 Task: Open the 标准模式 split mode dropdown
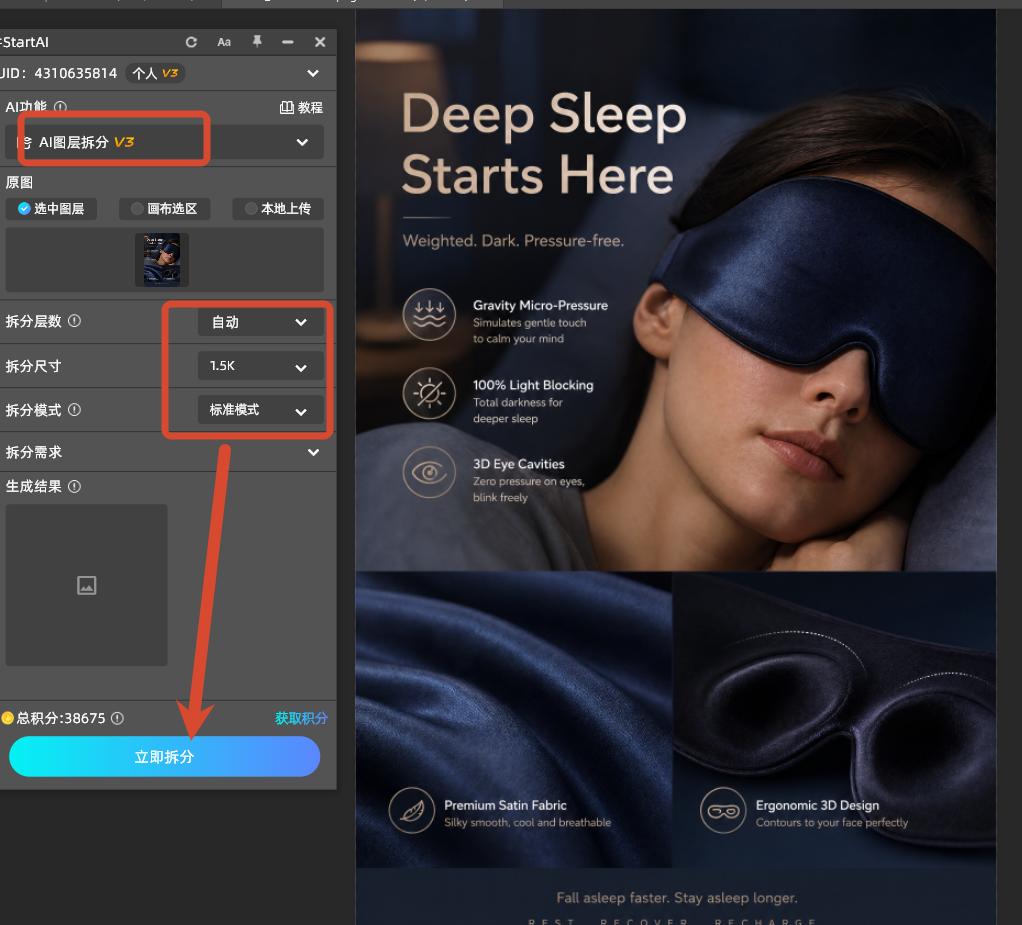(261, 410)
